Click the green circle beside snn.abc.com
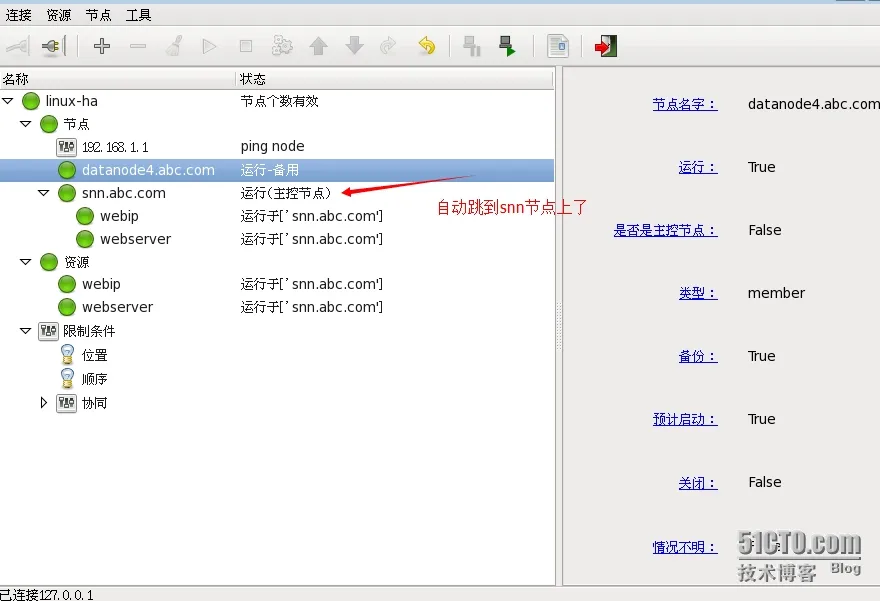880x601 pixels. pos(67,193)
